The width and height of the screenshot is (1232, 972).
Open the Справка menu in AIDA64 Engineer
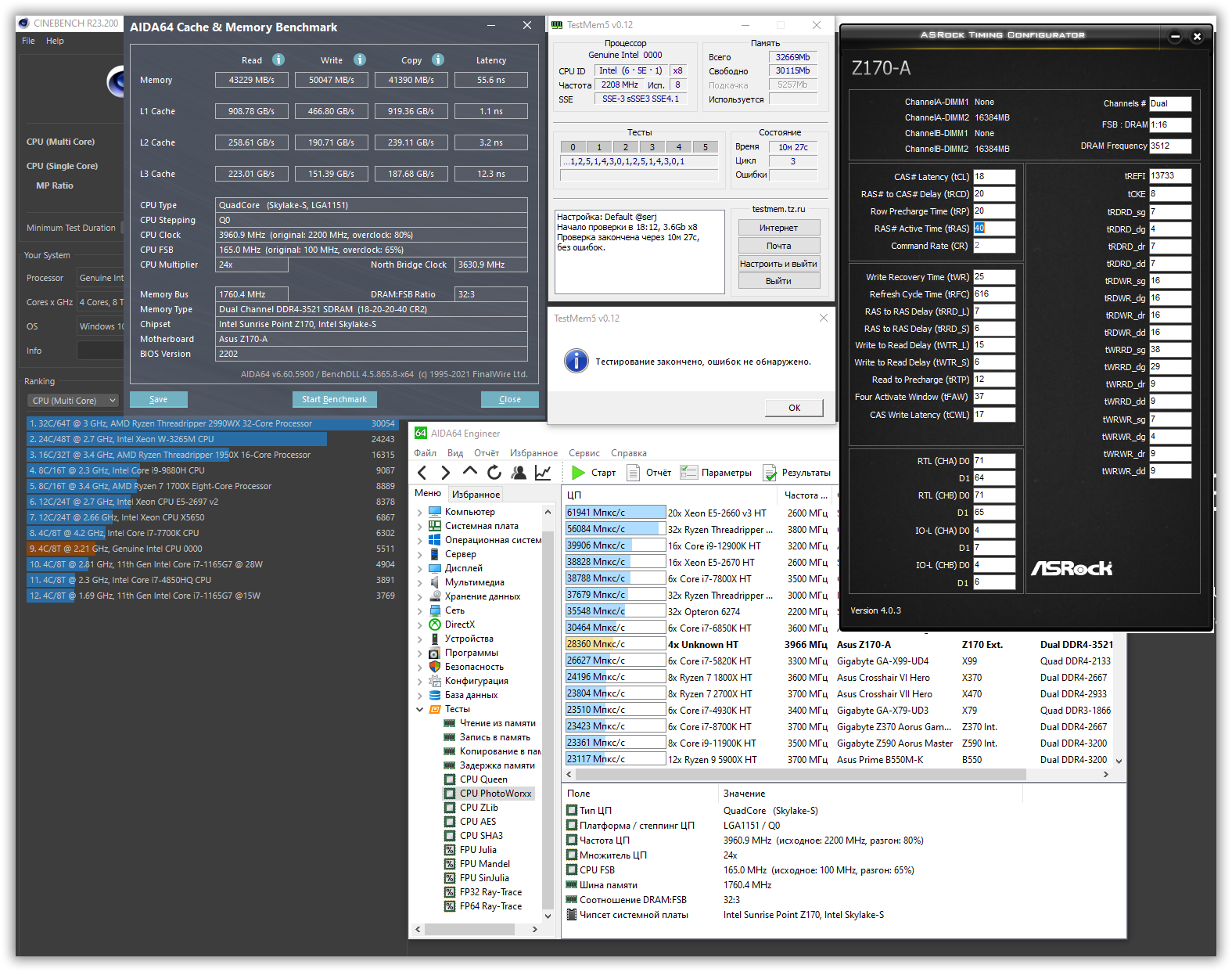click(x=629, y=453)
